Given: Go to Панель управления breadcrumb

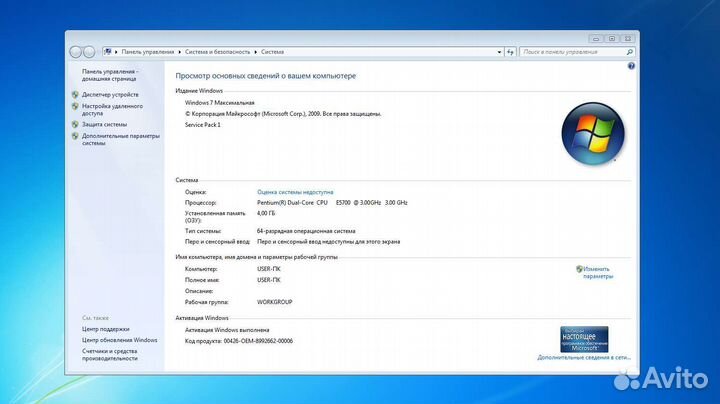Looking at the screenshot, I should click(x=148, y=52).
